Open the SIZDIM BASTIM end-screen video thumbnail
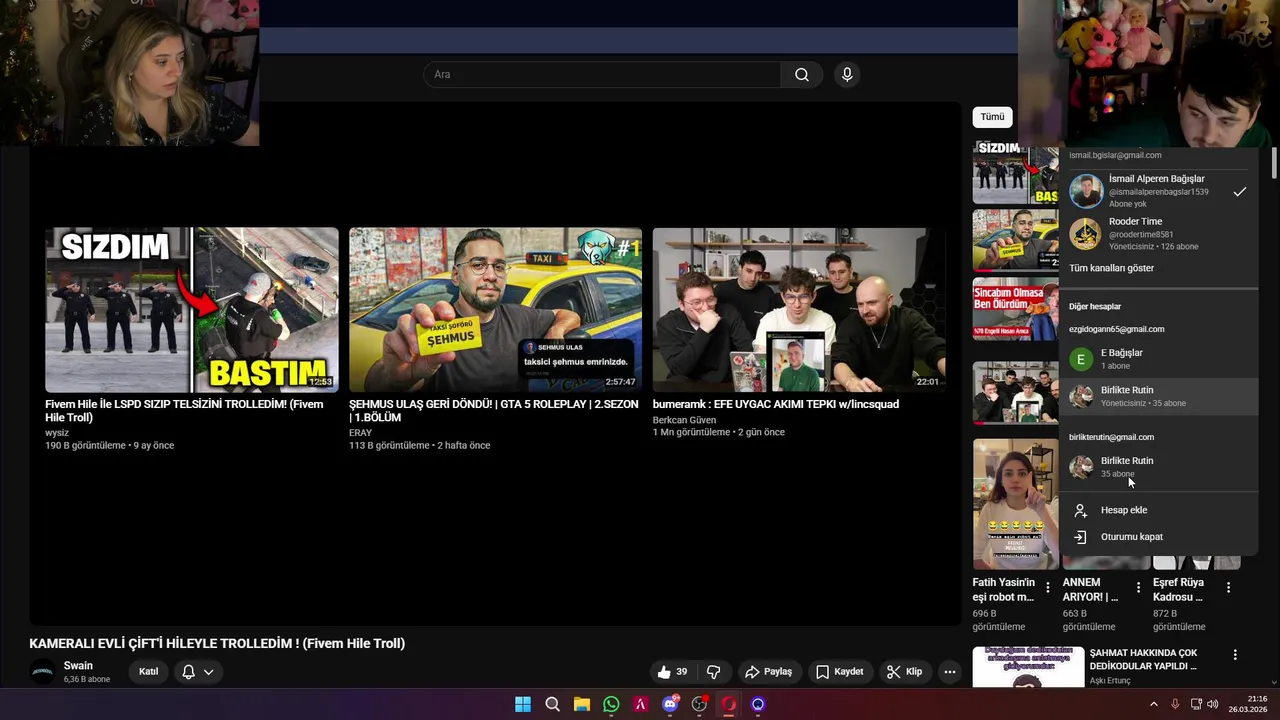The height and width of the screenshot is (720, 1280). point(192,310)
